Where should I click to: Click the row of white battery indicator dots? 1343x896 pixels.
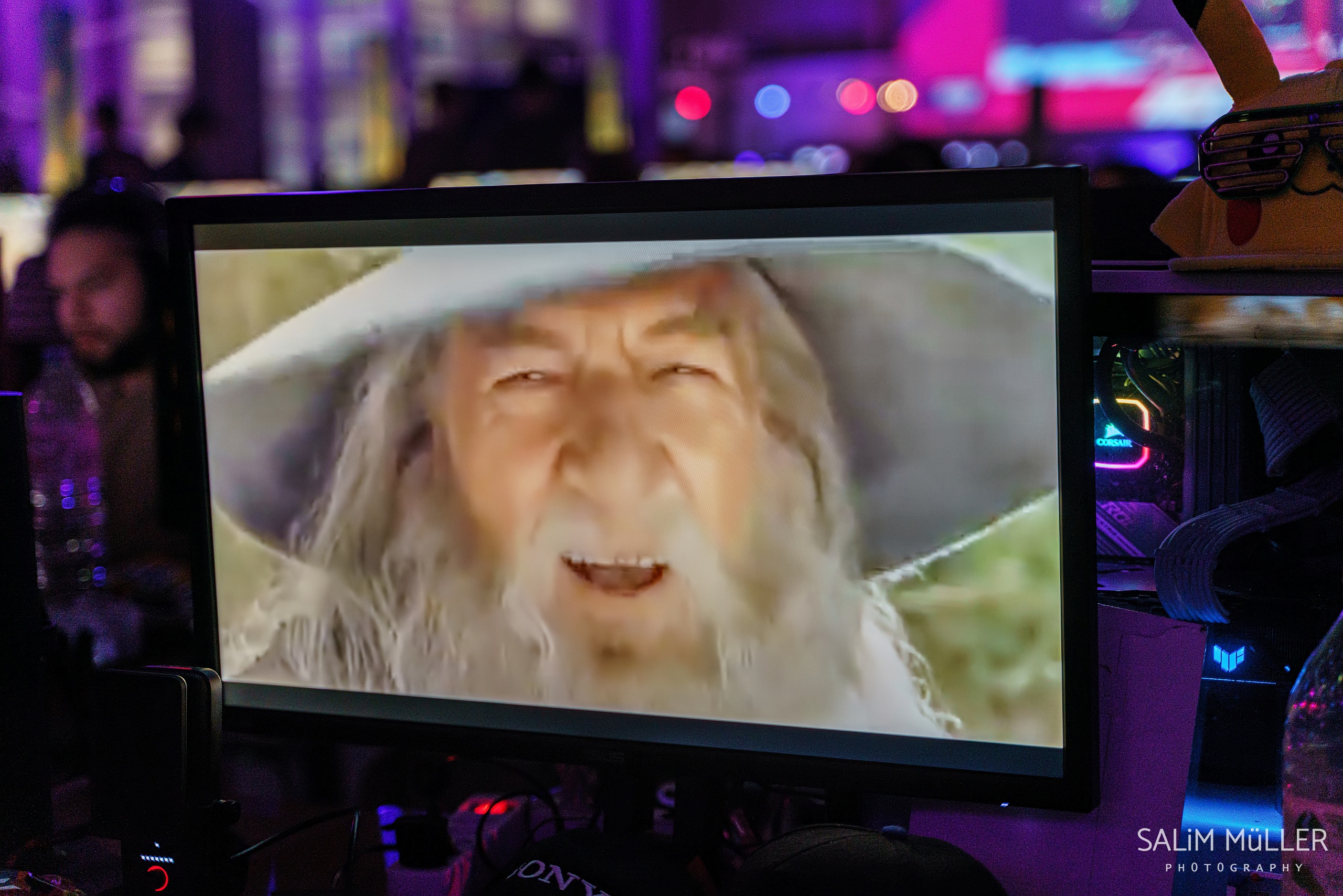point(156,858)
